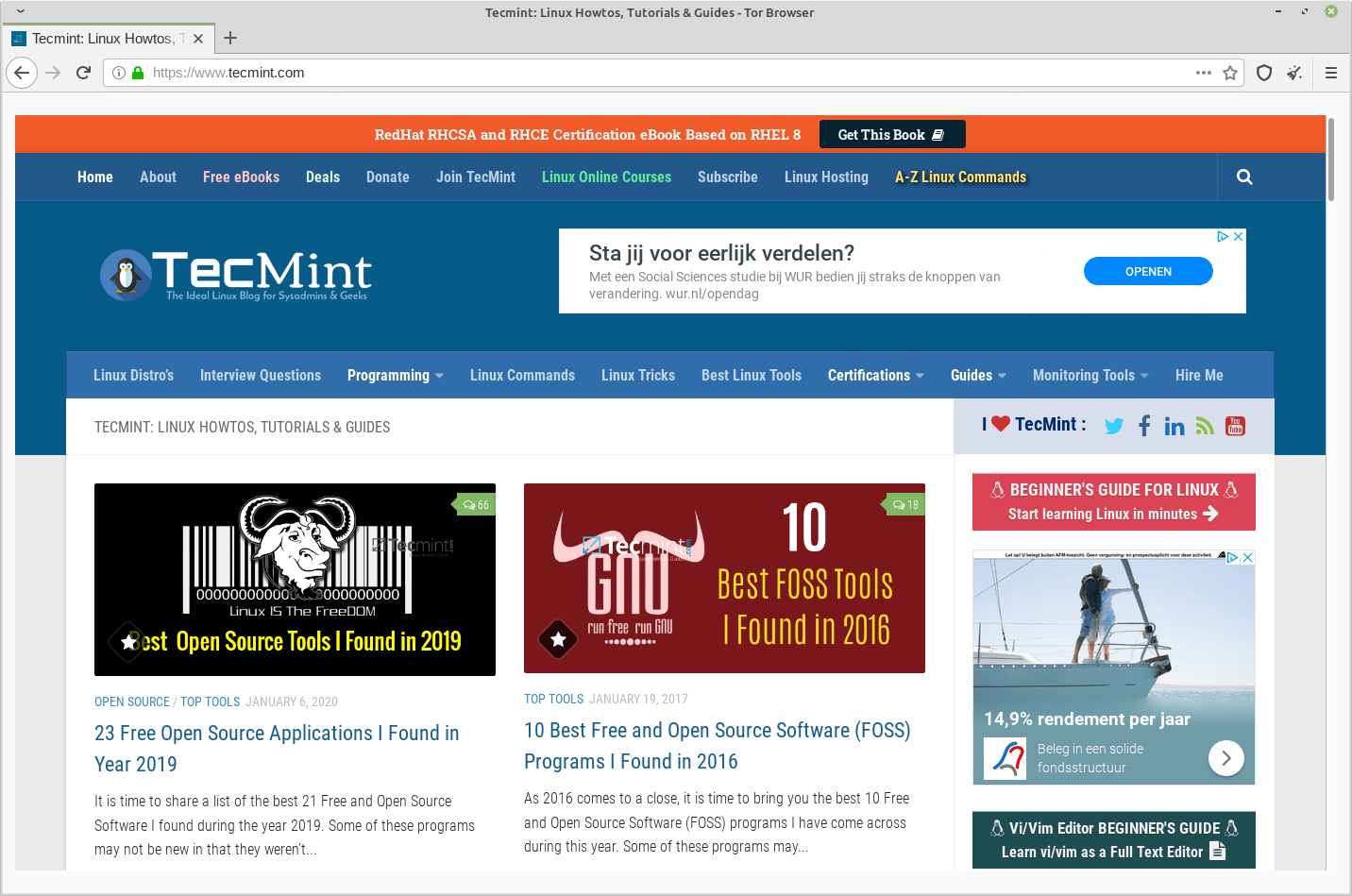This screenshot has height=896, width=1352.
Task: Open TOP TOOLS category under the 2016 FOSS article
Action: click(553, 699)
